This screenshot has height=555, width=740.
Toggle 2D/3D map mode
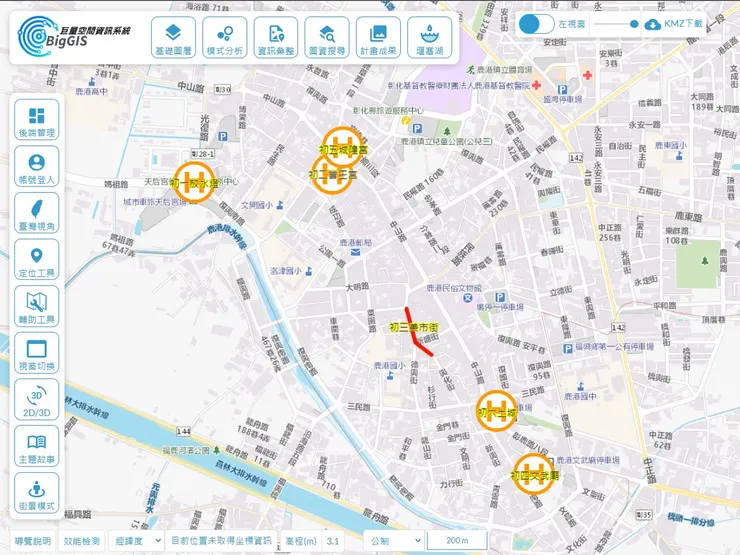[37, 400]
